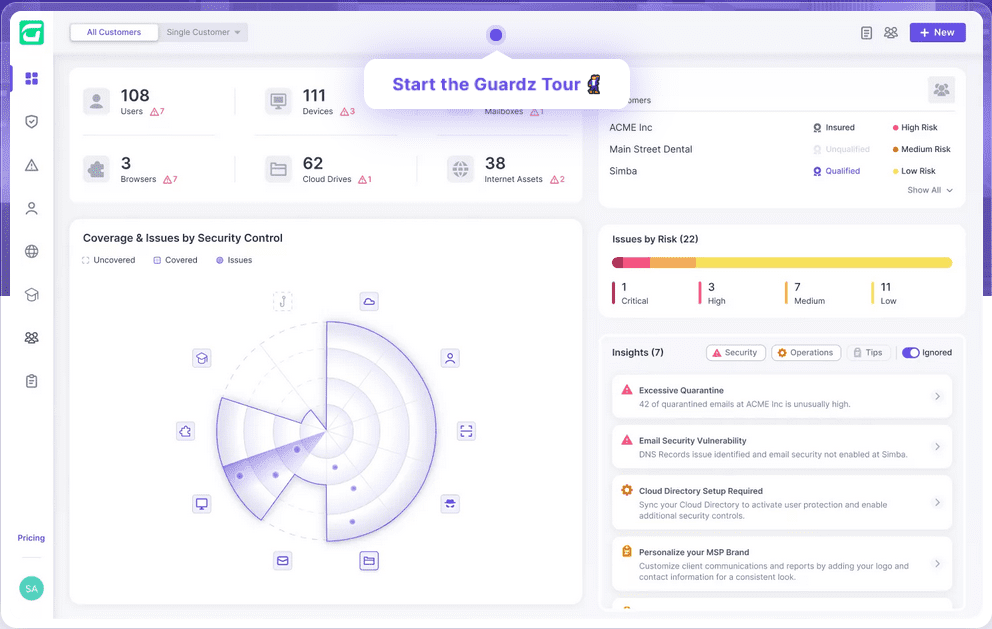Viewport: 992px width, 629px height.
Task: Select the envelope email icon on radar chart
Action: [282, 561]
